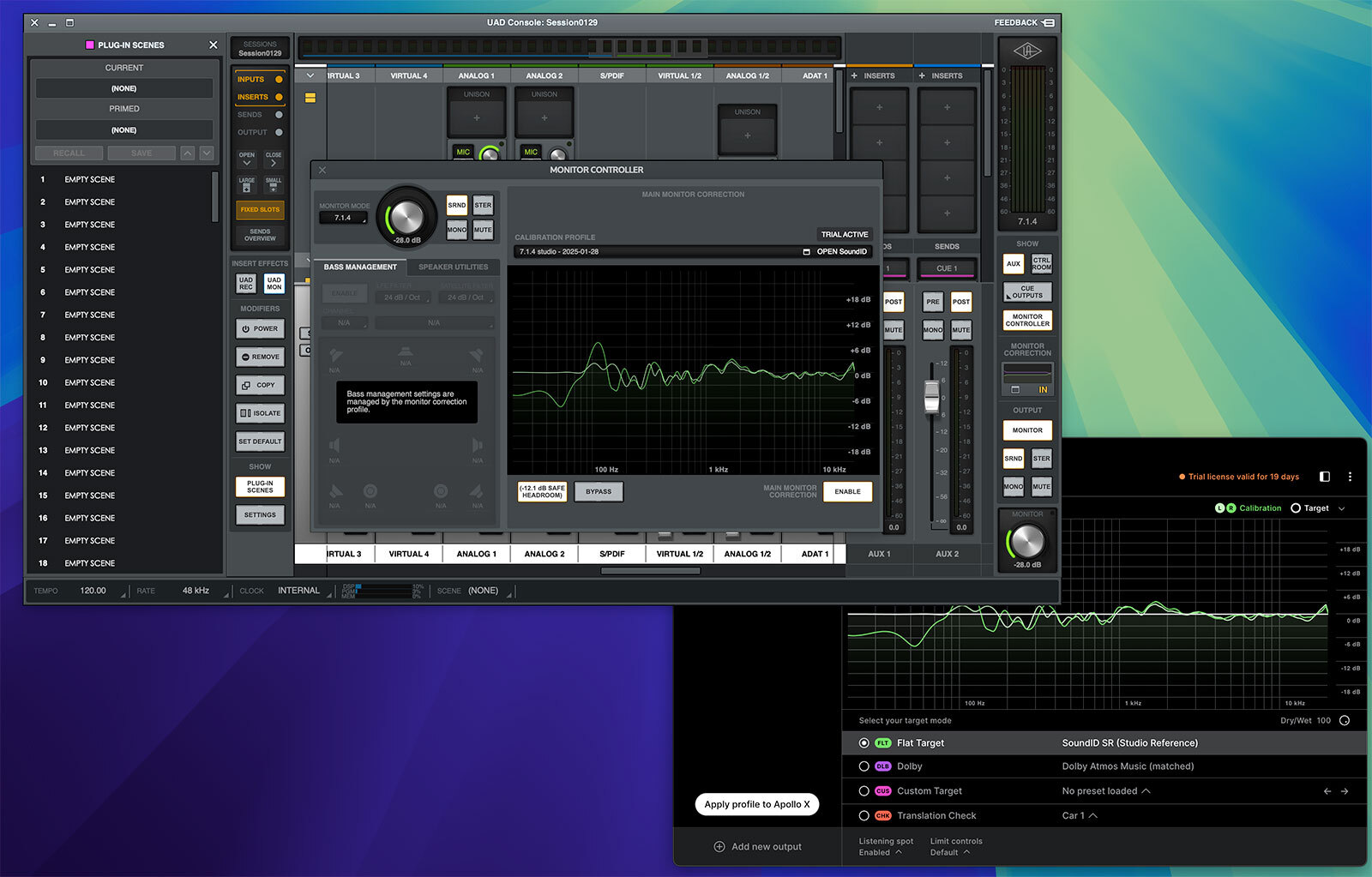Click the Isolate modifier button
1372x877 pixels.
click(260, 413)
